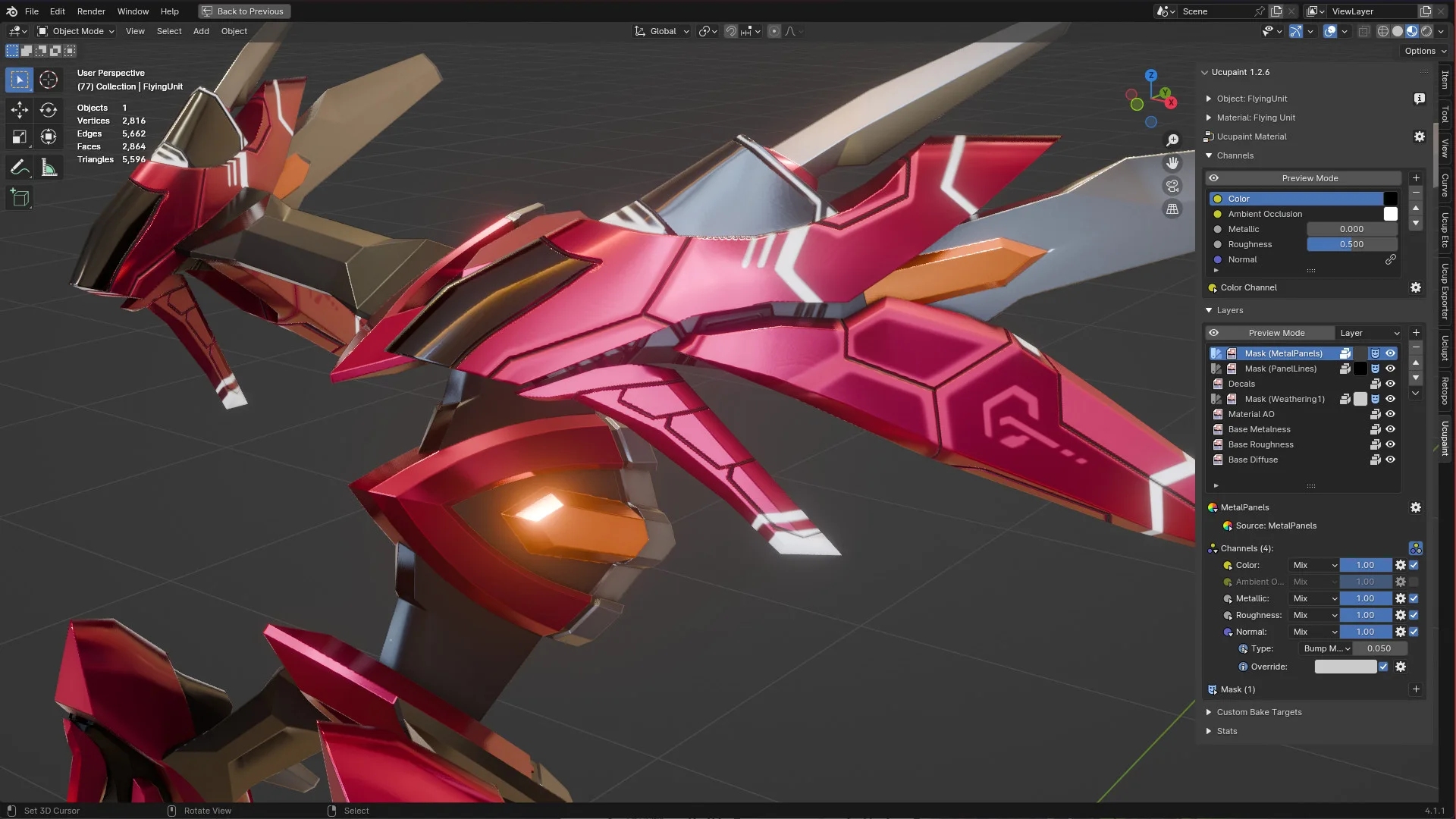Open the Layer dropdown in the Layers panel

point(1369,333)
